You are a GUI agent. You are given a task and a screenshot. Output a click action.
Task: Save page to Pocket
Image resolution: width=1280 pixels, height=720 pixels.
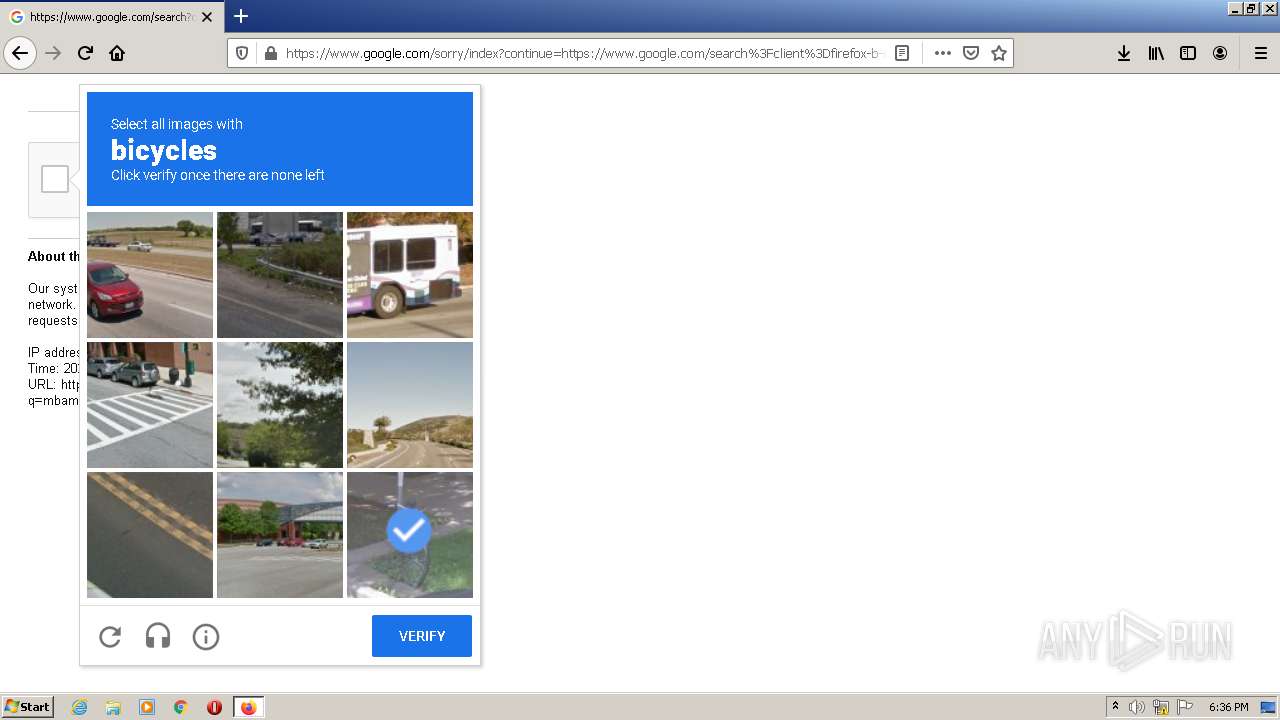[971, 53]
